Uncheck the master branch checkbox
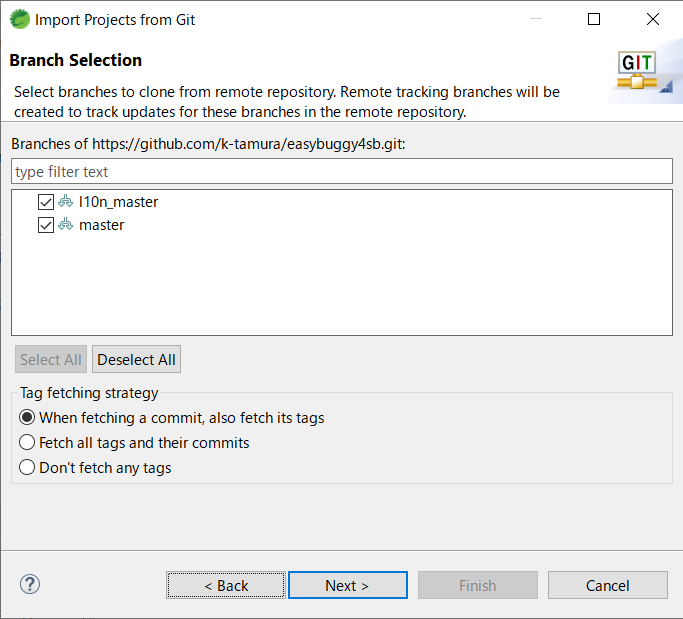Image resolution: width=683 pixels, height=619 pixels. point(45,225)
